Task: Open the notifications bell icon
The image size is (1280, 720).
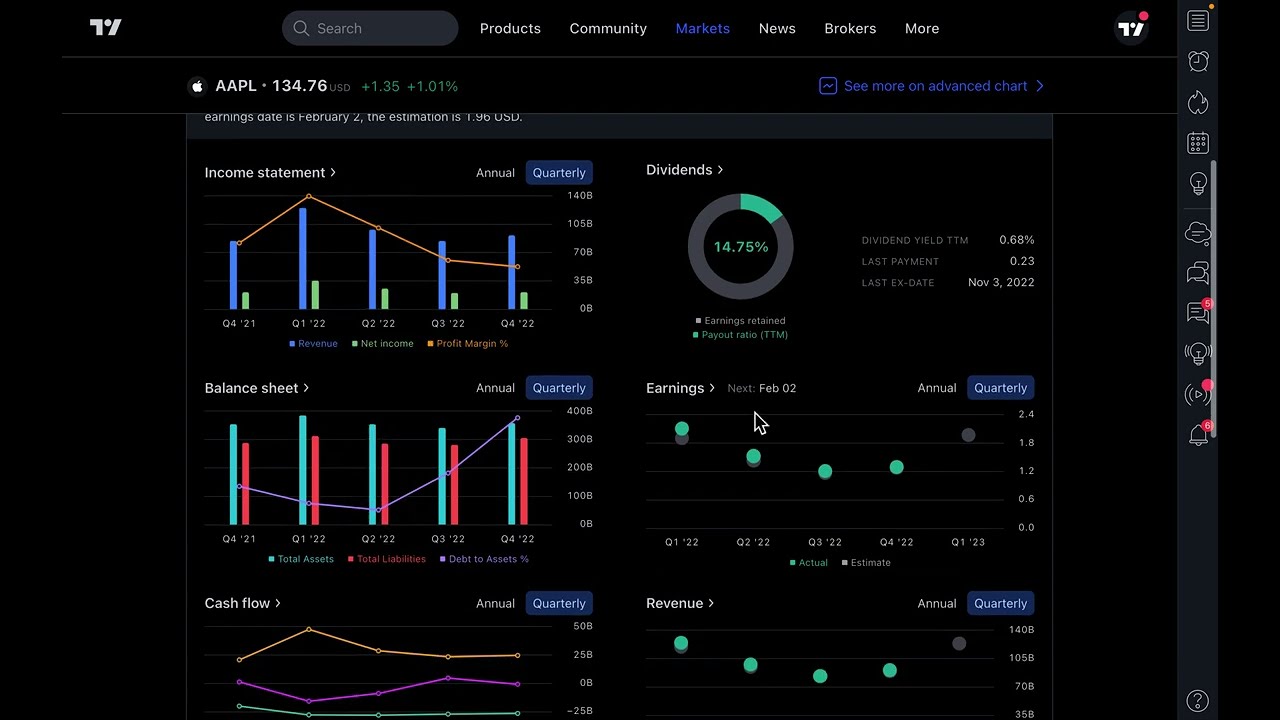Action: (x=1198, y=434)
